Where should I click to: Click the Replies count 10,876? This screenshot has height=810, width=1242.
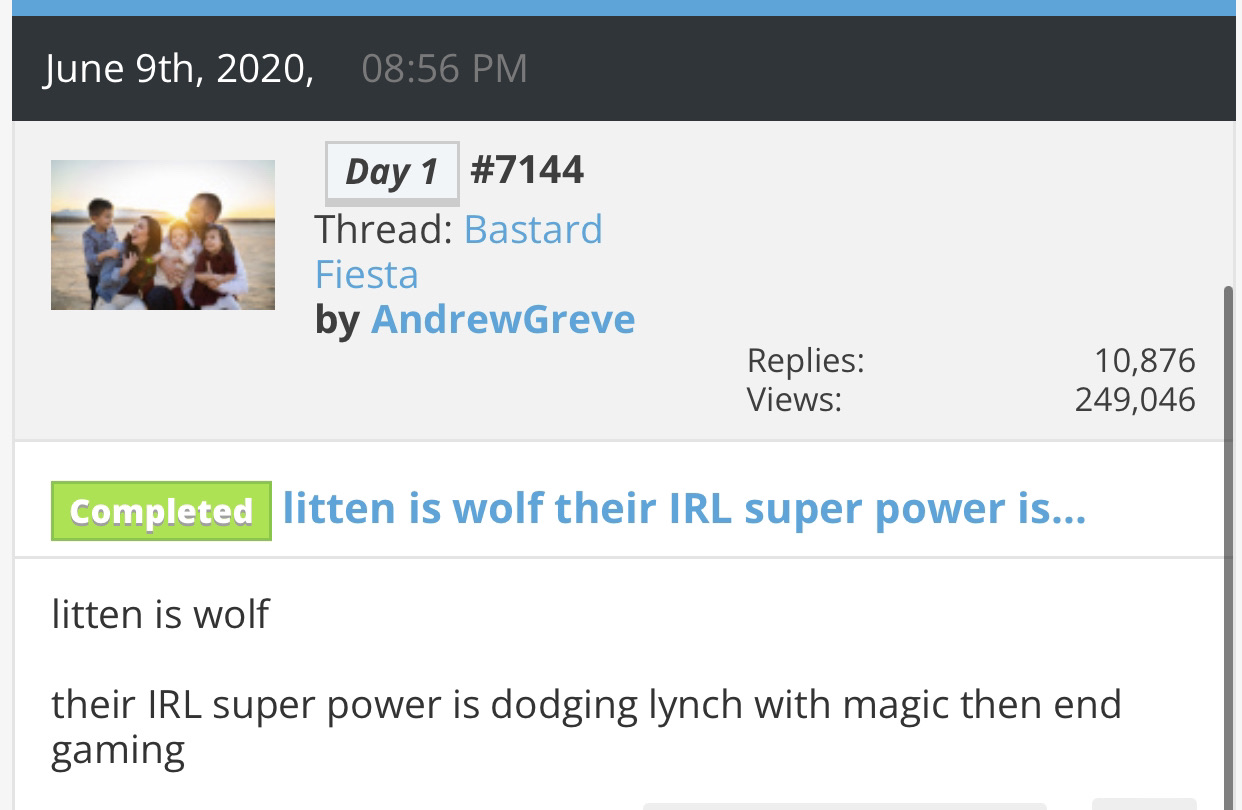(1145, 360)
